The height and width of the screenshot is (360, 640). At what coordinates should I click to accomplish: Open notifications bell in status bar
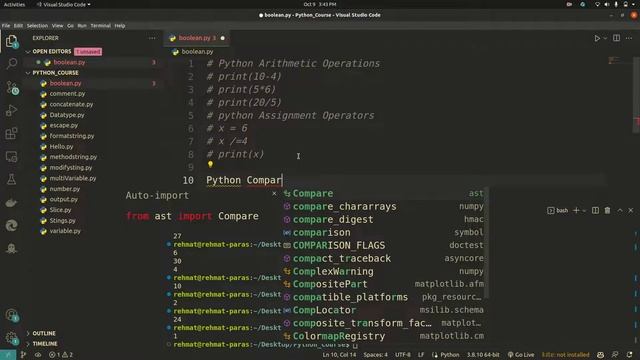point(629,355)
